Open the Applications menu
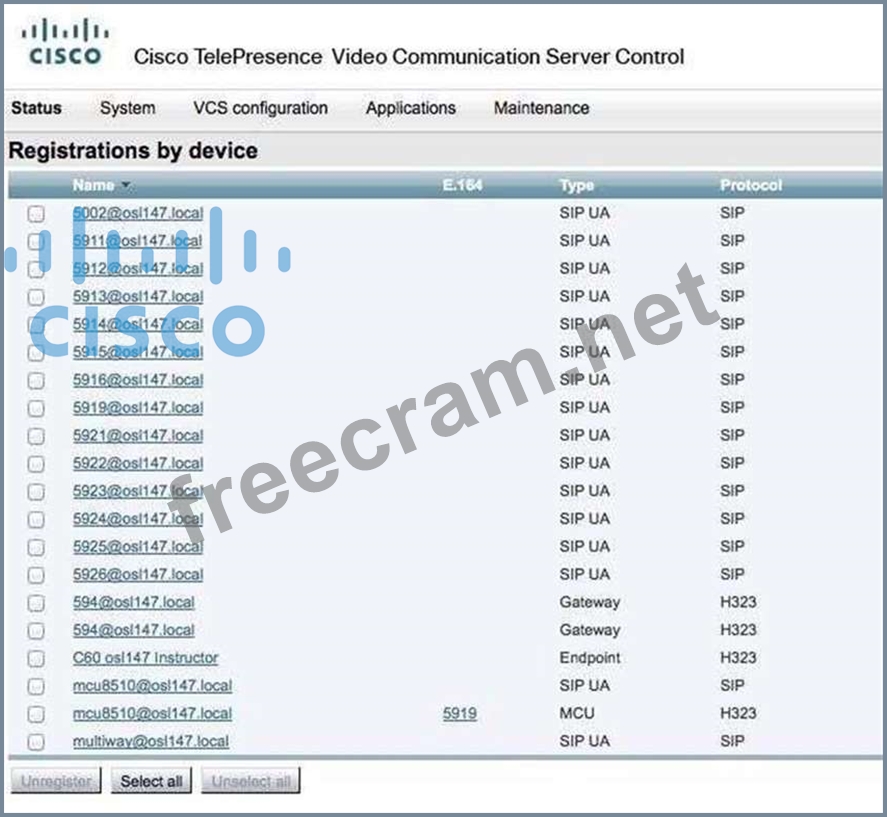 coord(410,108)
